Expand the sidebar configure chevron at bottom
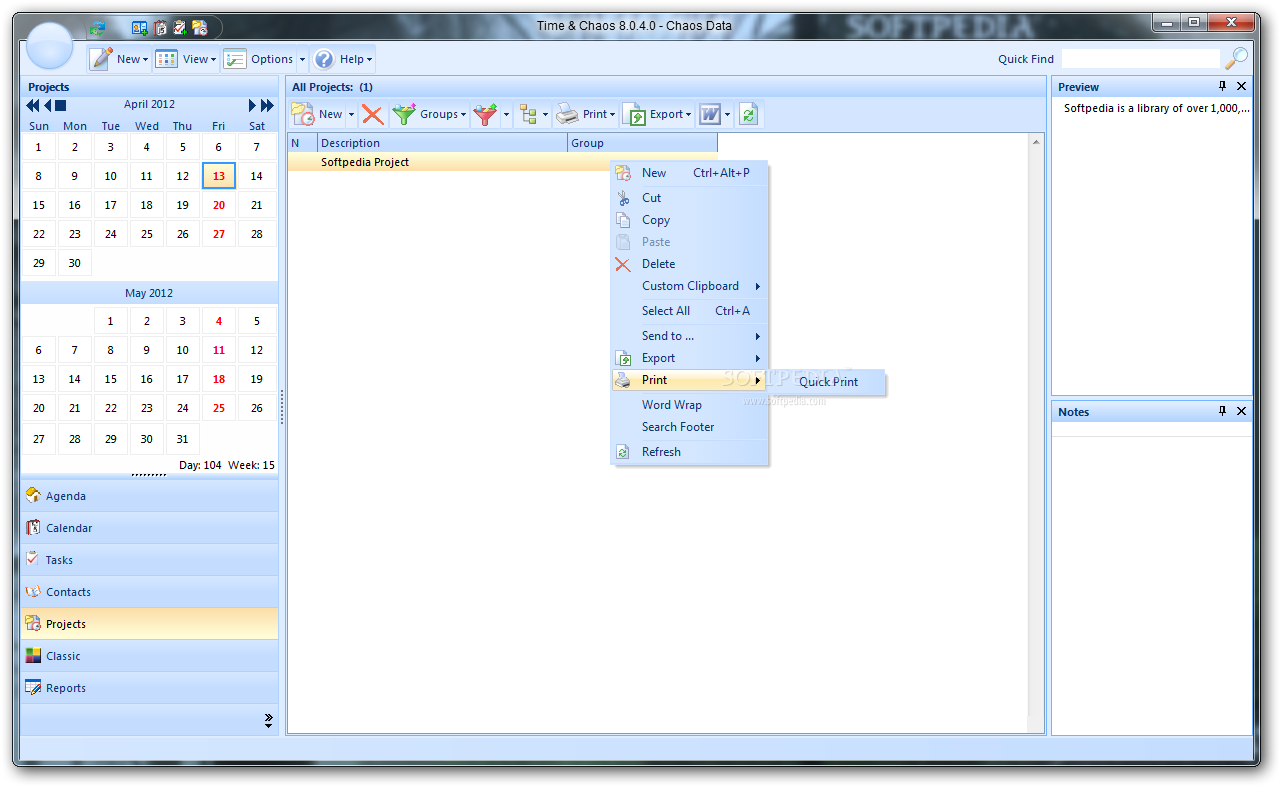This screenshot has width=1281, height=787. pos(268,720)
